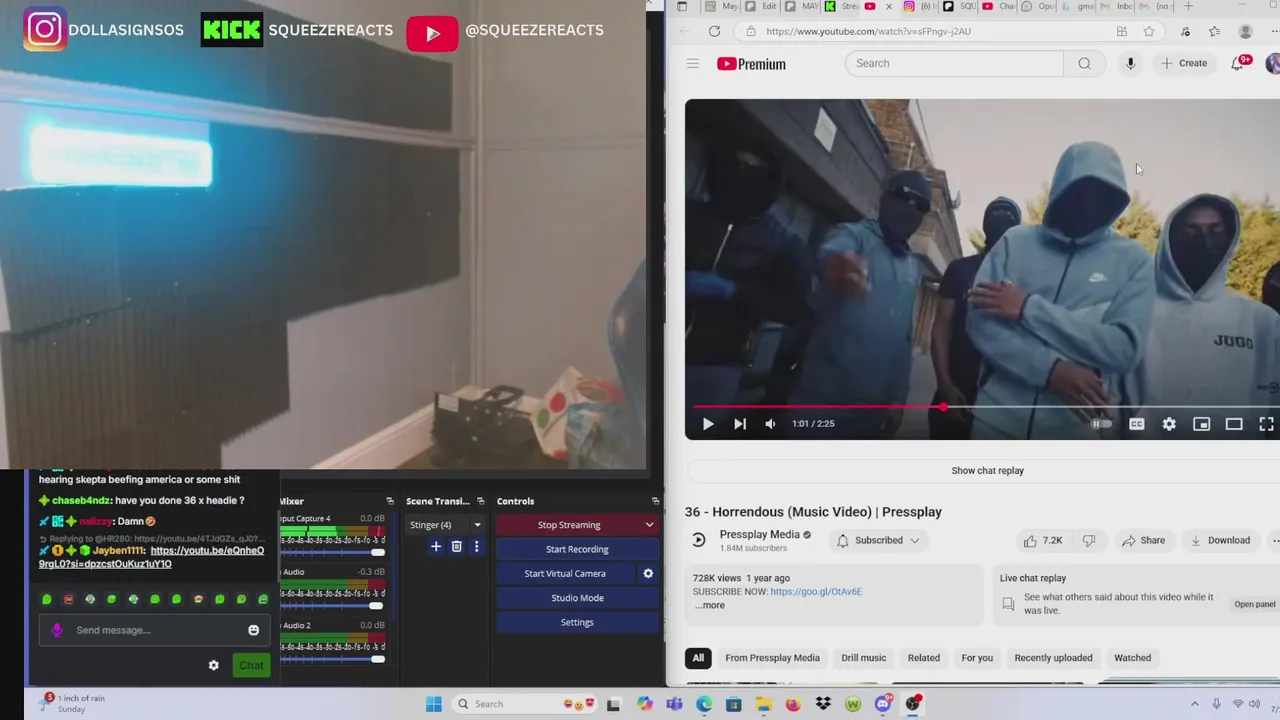The height and width of the screenshot is (720, 1280).
Task: Open Windows Start menu
Action: coord(434,704)
